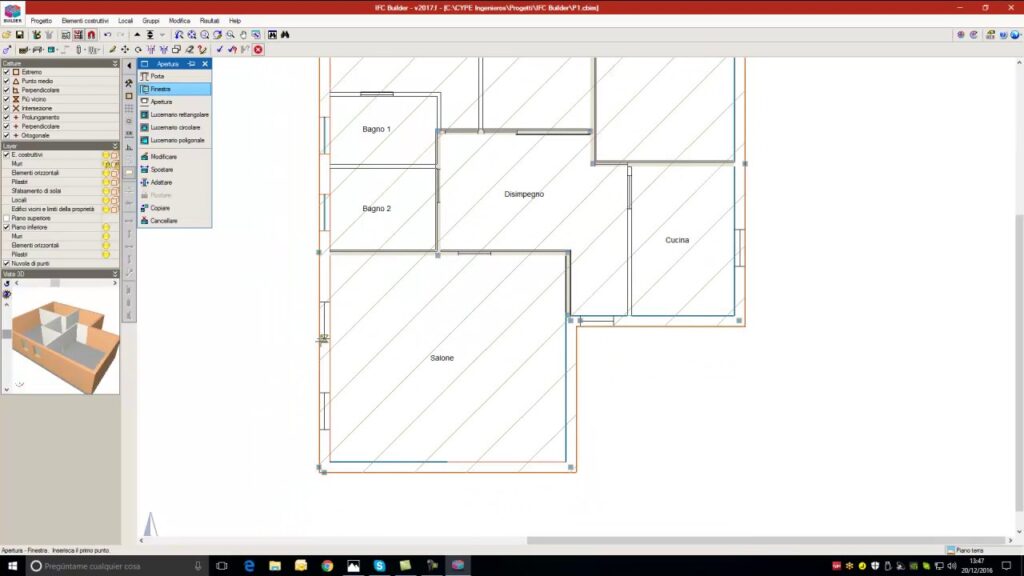Collapse the Layer panel header
Screen dimensions: 1024x576
click(x=115, y=146)
